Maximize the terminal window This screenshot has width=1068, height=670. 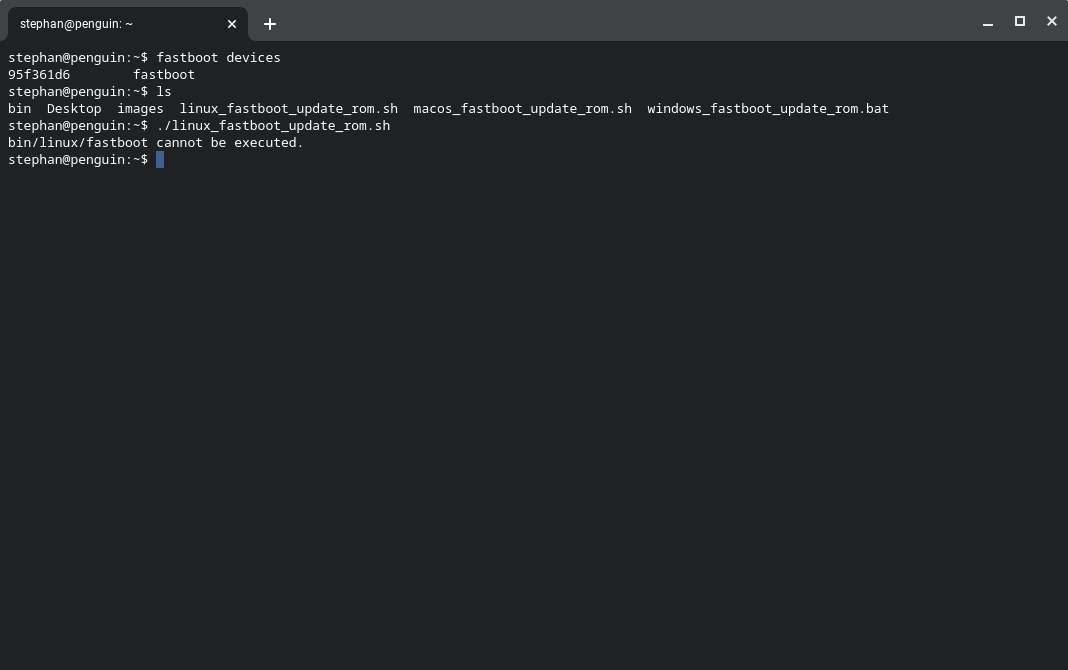pyautogui.click(x=1020, y=21)
